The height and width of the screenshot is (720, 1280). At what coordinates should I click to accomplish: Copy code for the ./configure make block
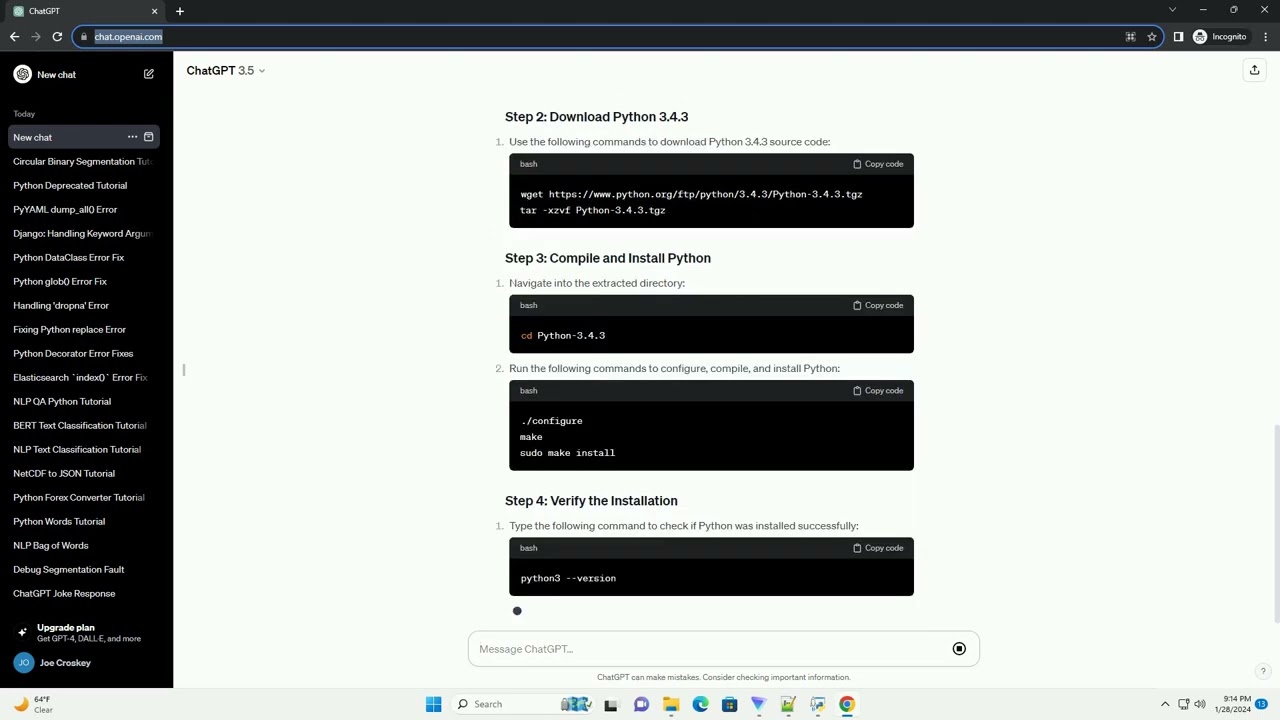[x=878, y=391]
